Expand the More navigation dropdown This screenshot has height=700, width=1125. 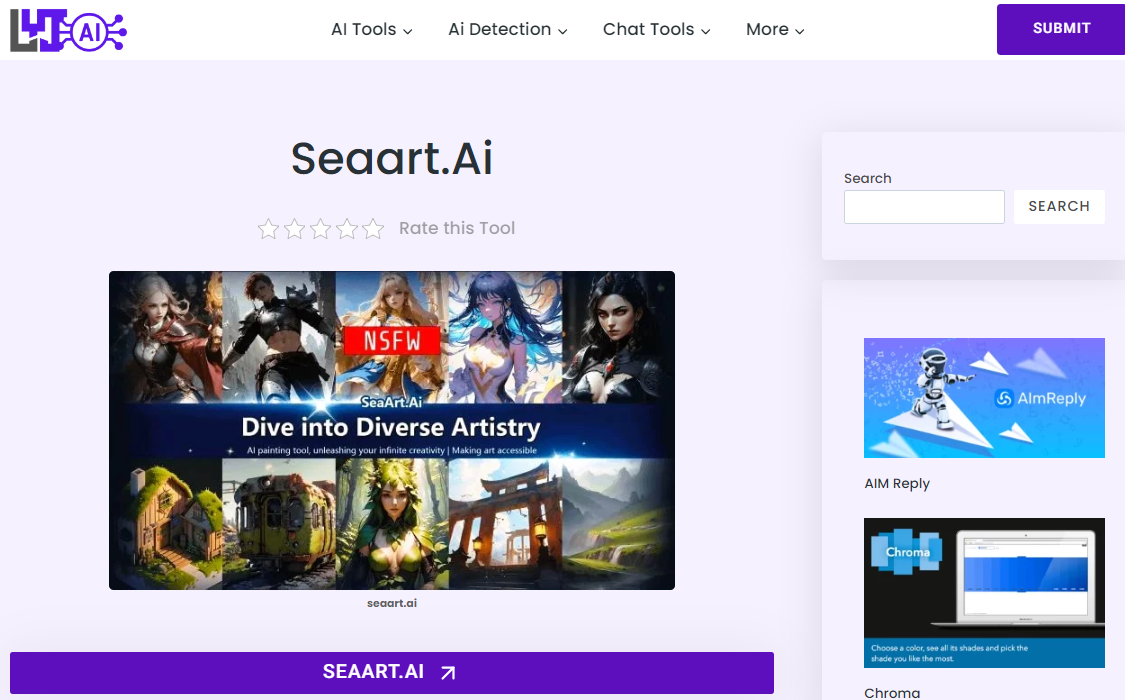tap(774, 29)
